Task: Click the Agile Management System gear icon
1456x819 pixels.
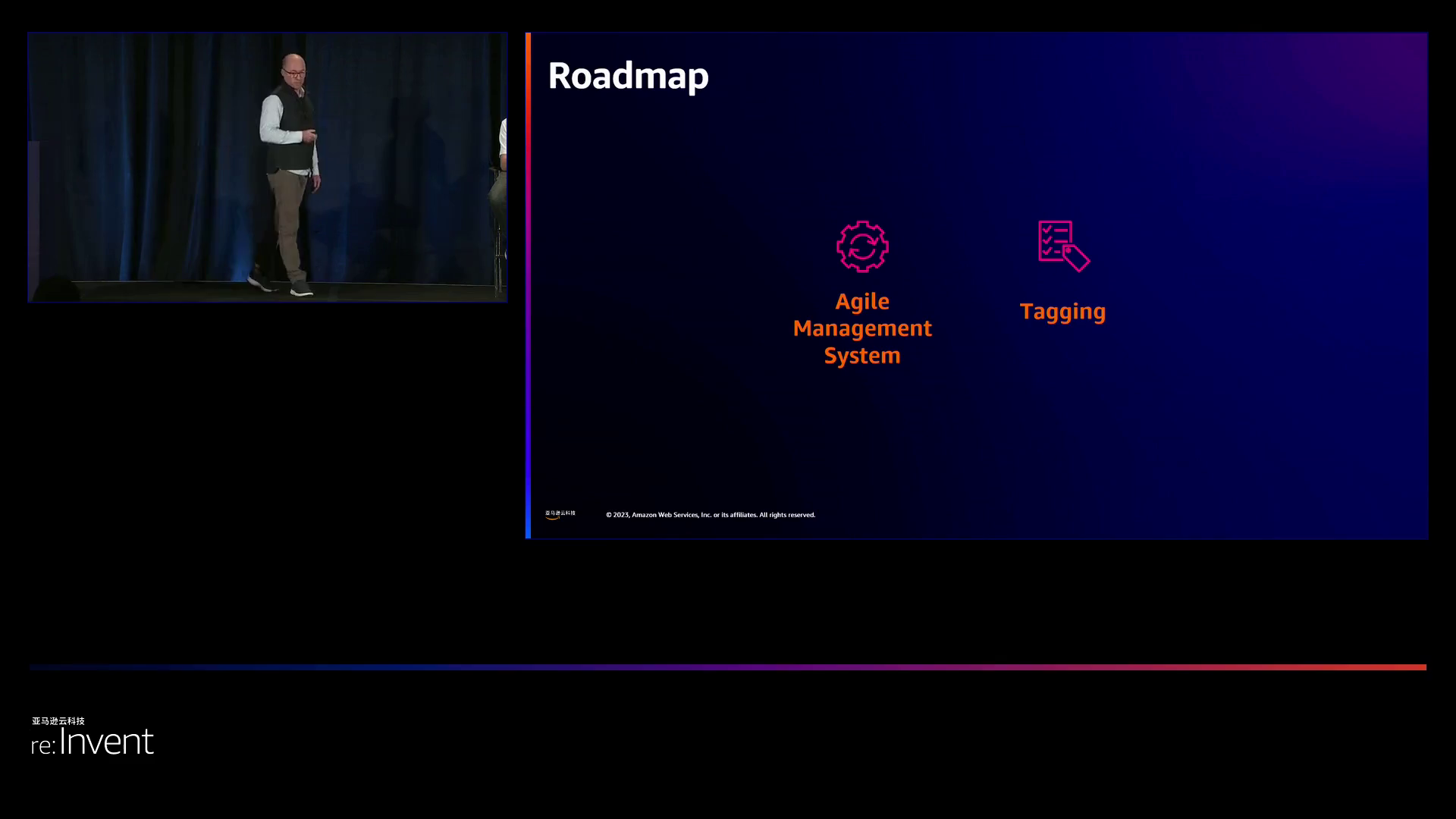Action: coord(862,246)
